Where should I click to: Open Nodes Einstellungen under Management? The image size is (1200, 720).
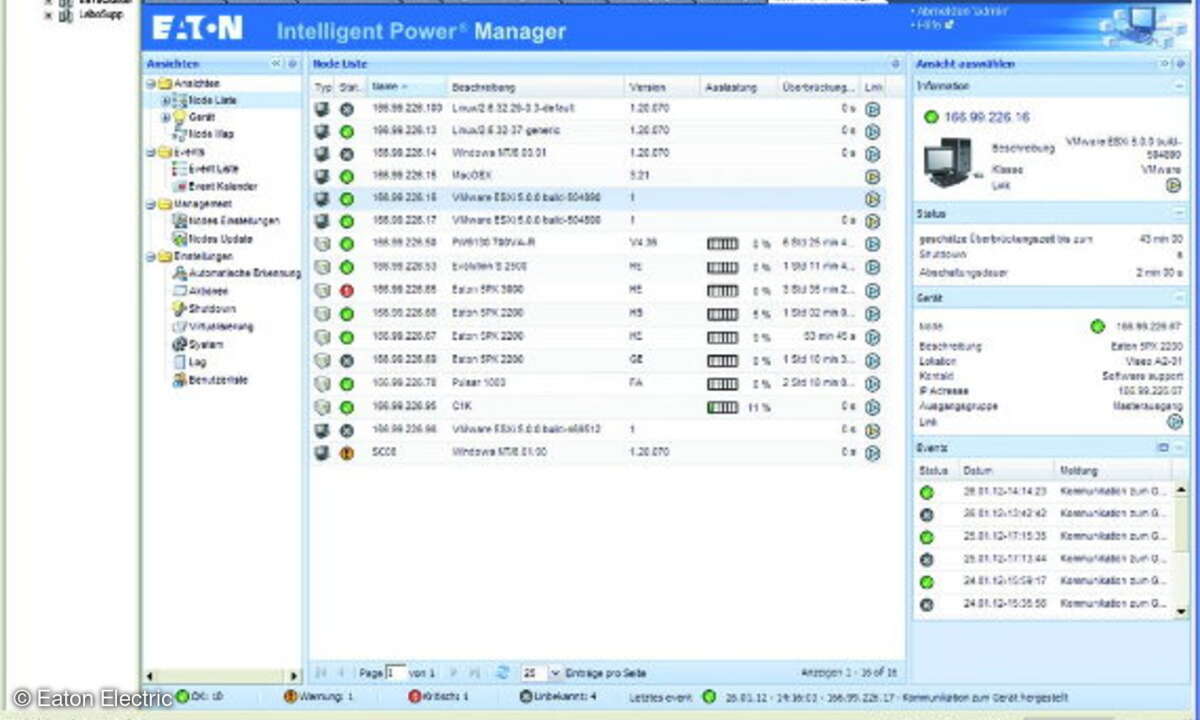[x=234, y=220]
